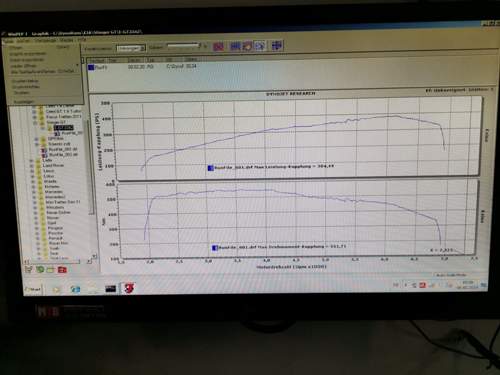Select the highlighted folder in the tree
Screen dimensions: 500x375
(63, 128)
